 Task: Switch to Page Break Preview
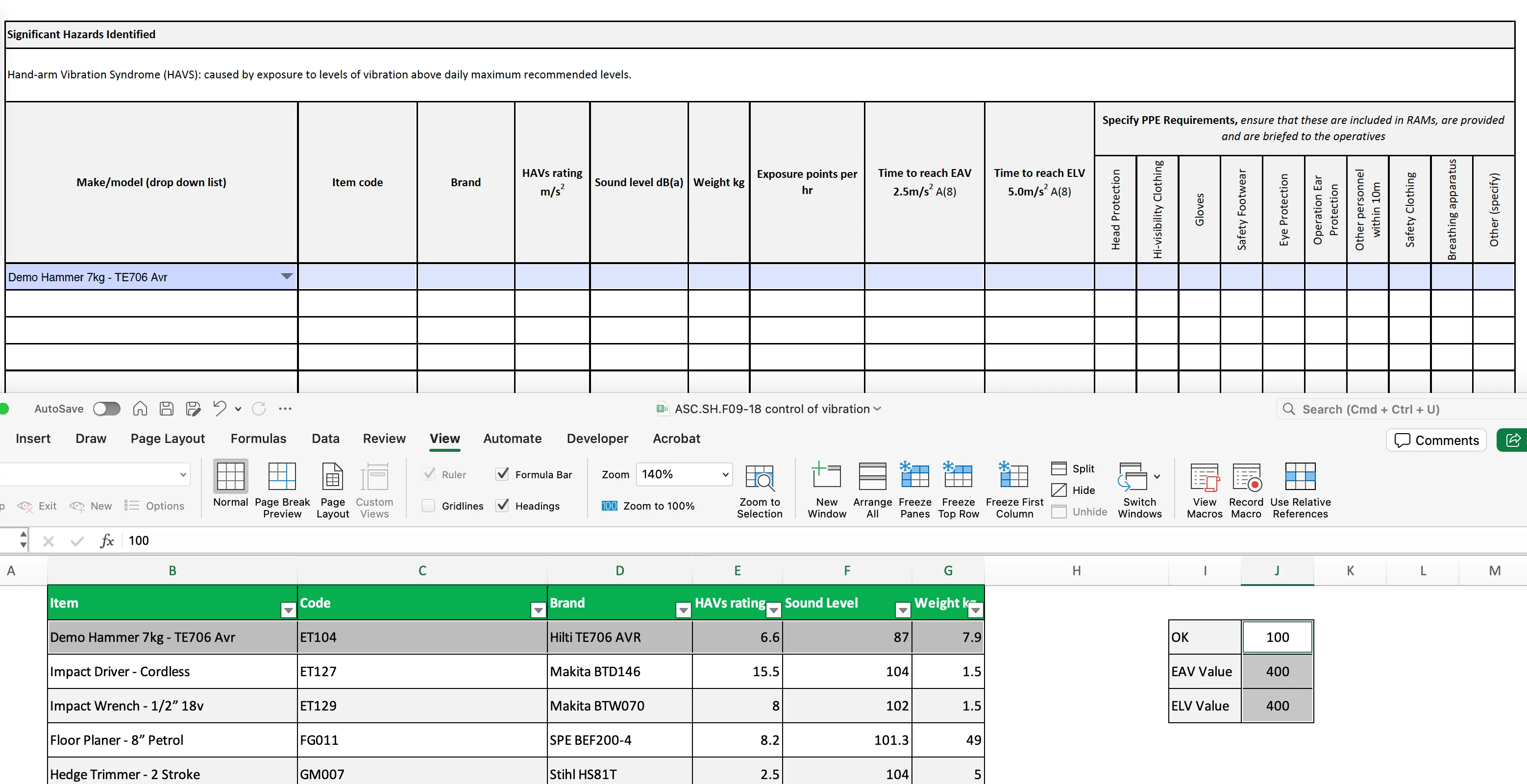point(282,477)
